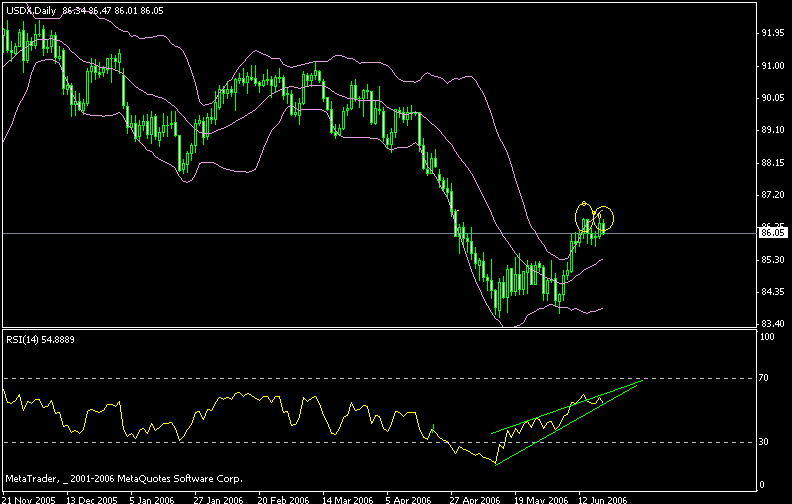This screenshot has width=792, height=504.
Task: Click the 70 level on RSI scale
Action: (x=763, y=378)
